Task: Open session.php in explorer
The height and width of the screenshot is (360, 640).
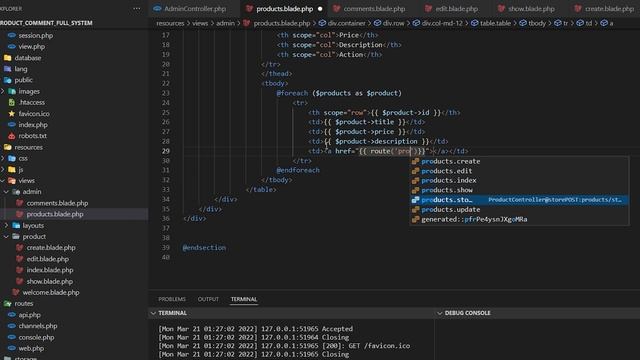Action: (x=36, y=36)
